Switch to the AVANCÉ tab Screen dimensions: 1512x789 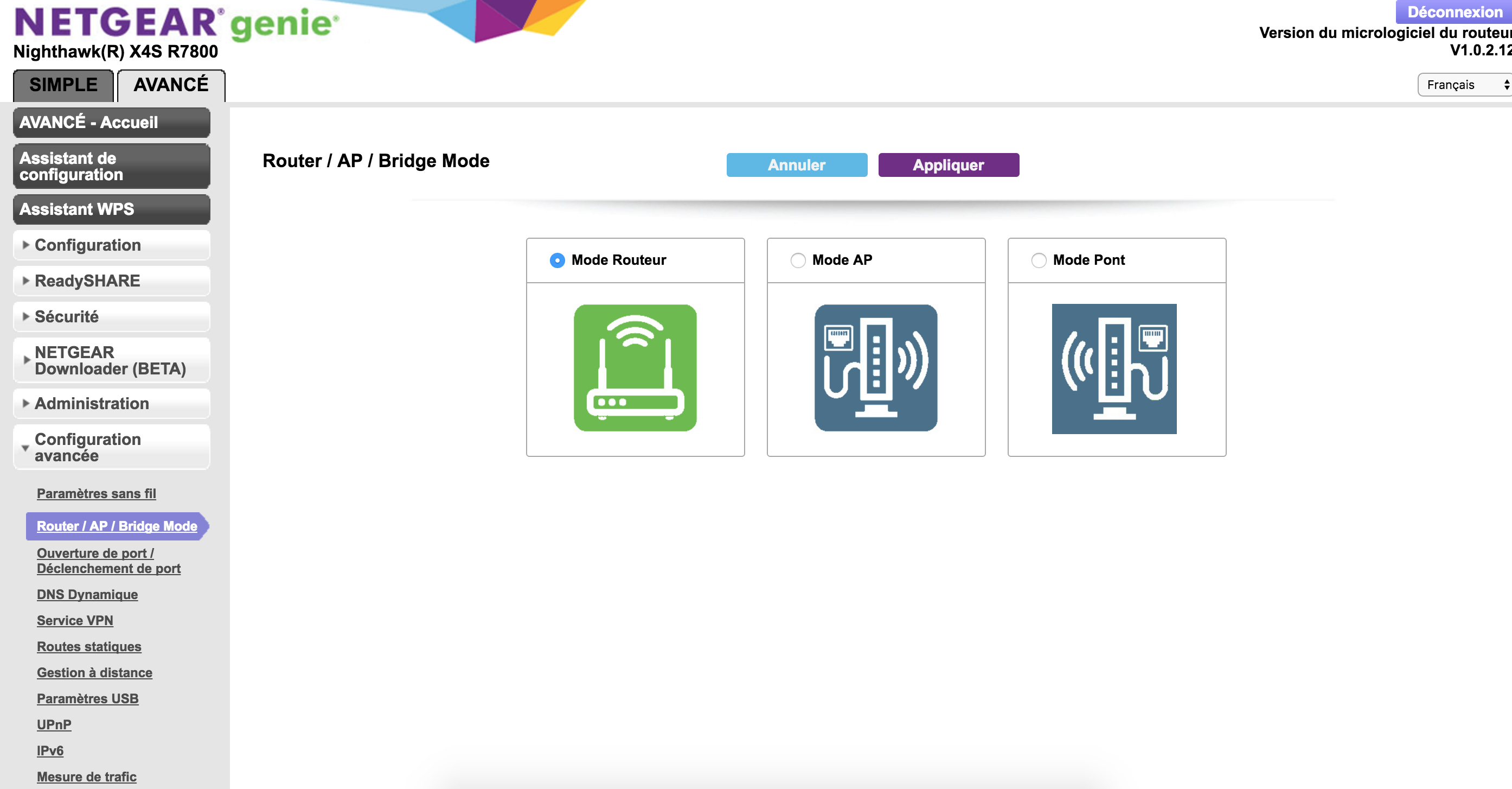171,85
